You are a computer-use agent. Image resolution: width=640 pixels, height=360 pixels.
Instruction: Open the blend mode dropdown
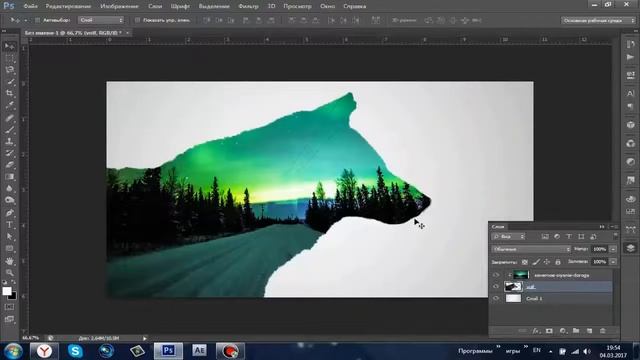pos(531,249)
